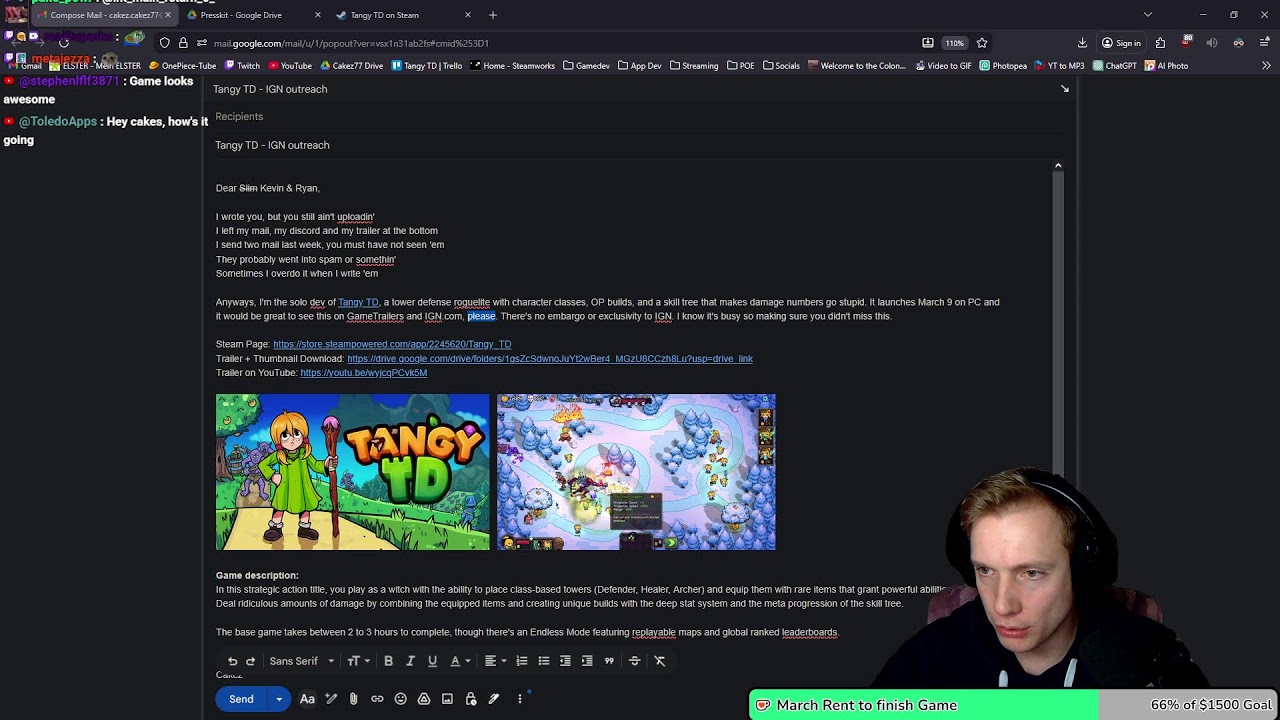Select the snowy gameplay screenshot image
The height and width of the screenshot is (720, 1280).
coord(636,472)
